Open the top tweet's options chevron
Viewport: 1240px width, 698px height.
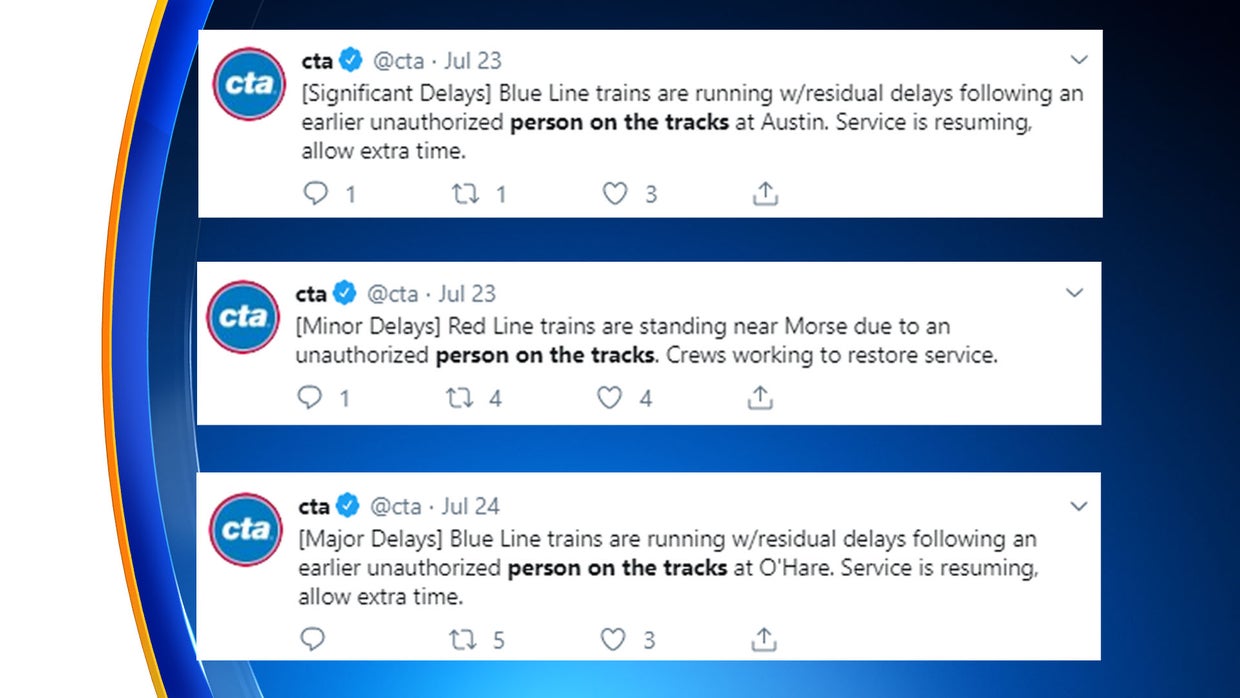pos(1079,60)
